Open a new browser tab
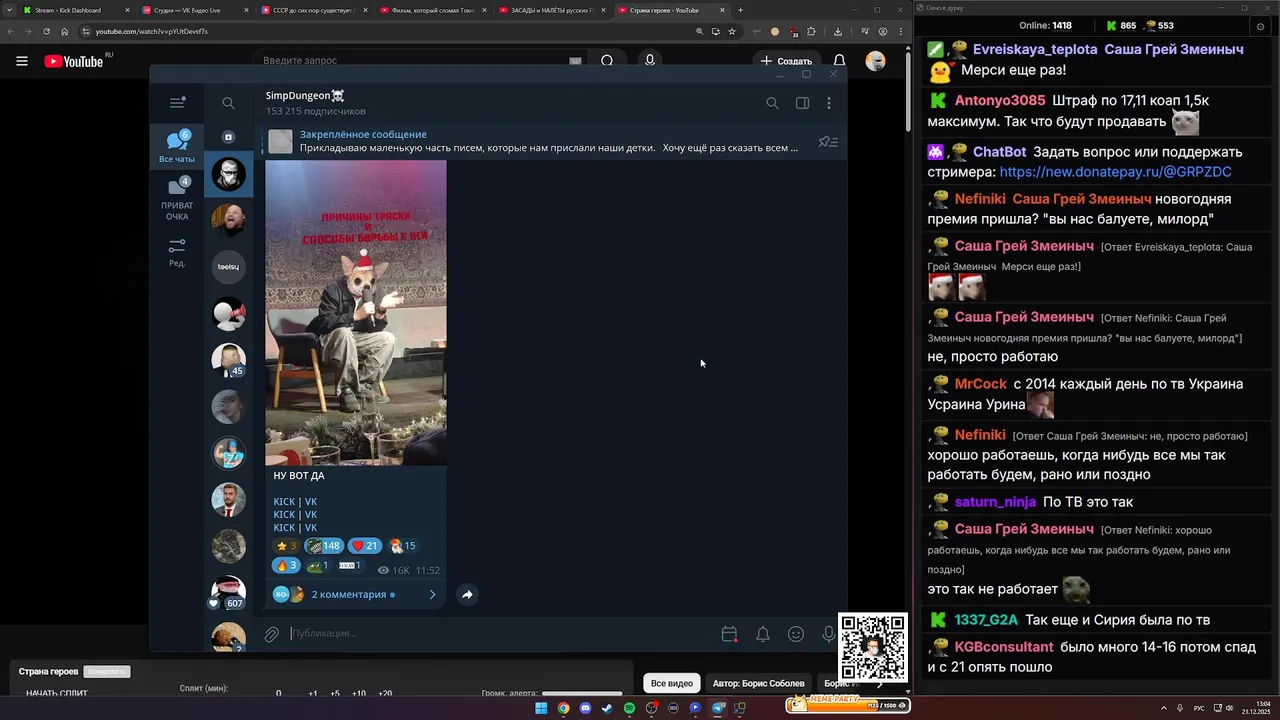Viewport: 1280px width, 720px height. tap(740, 10)
